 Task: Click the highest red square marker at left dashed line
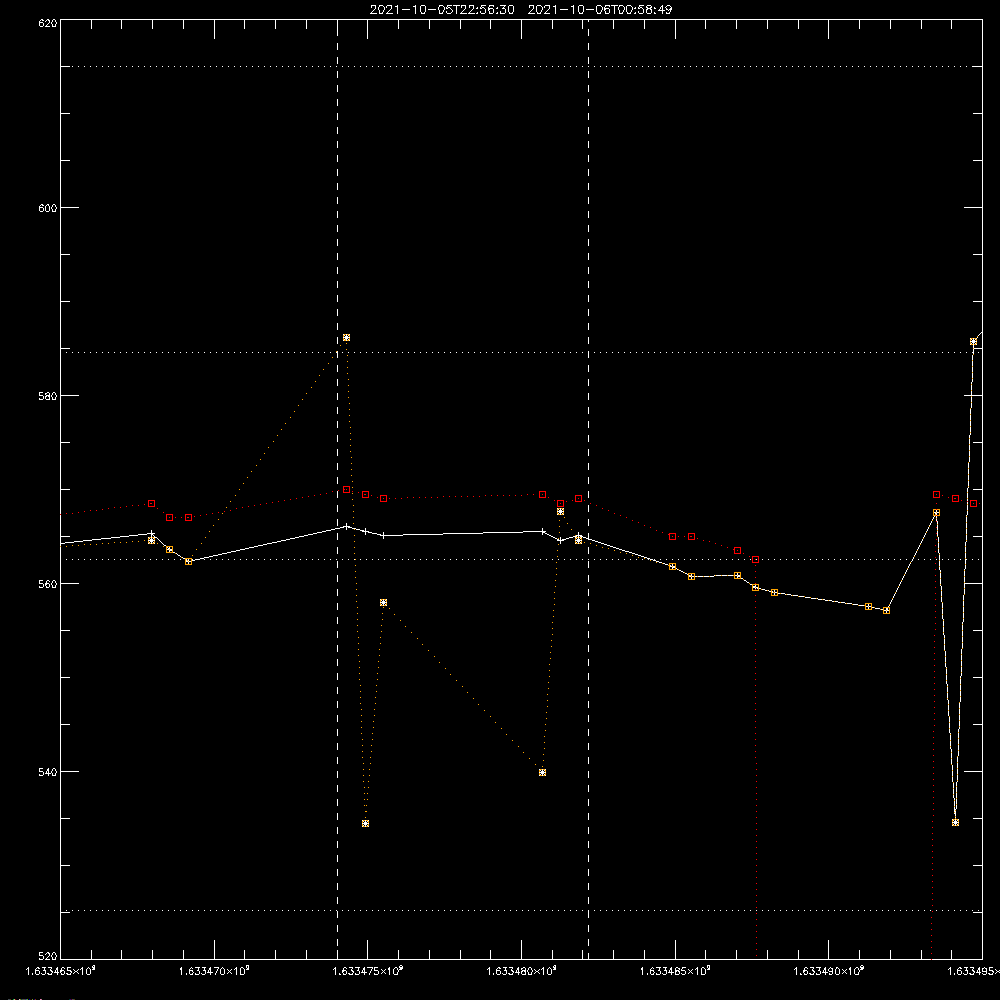(x=346, y=490)
